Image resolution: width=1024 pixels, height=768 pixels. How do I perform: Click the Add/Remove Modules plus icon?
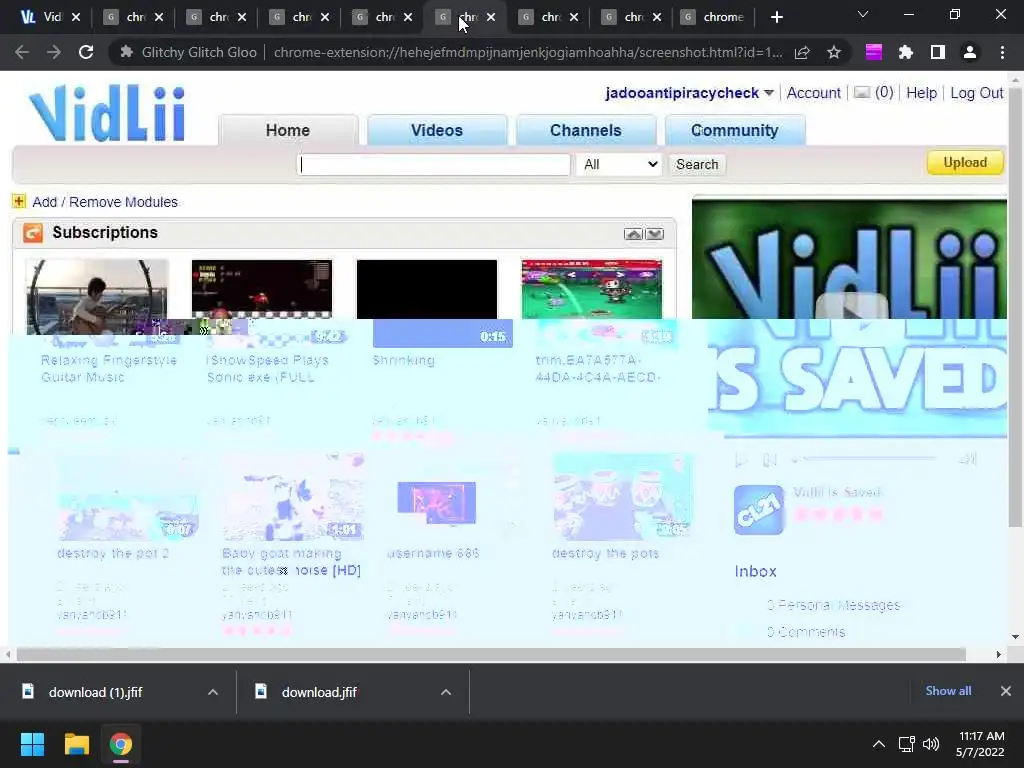tap(19, 201)
